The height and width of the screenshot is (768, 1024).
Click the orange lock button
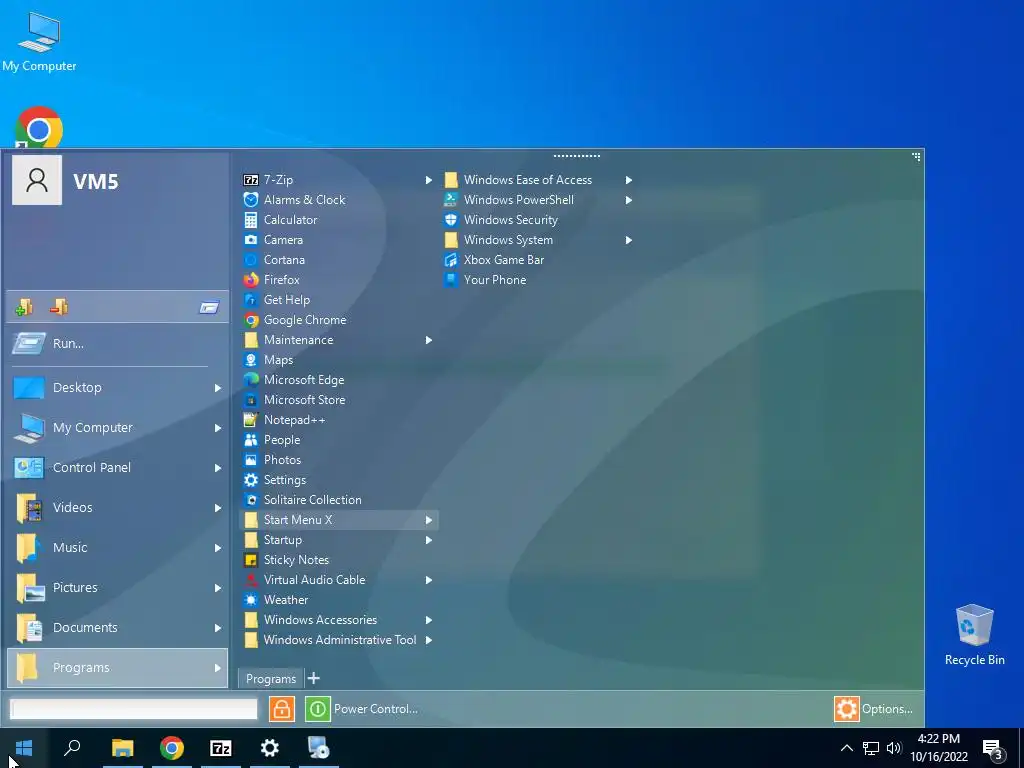point(281,709)
